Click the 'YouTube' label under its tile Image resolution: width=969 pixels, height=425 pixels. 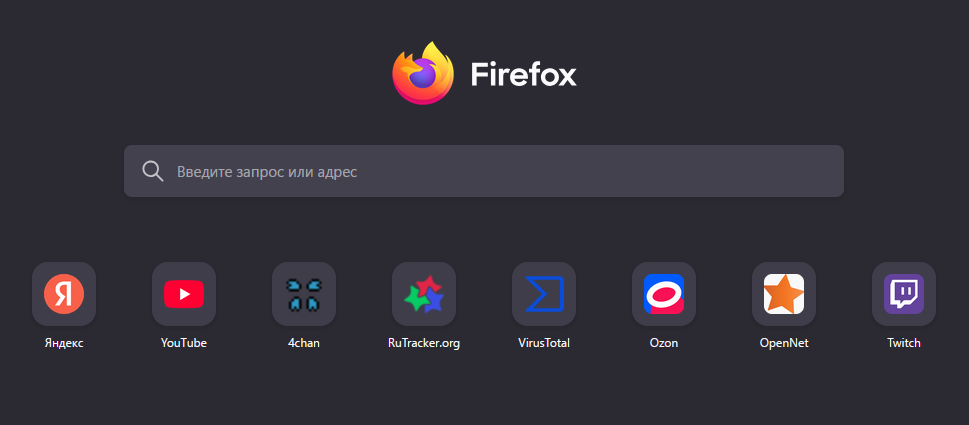184,343
